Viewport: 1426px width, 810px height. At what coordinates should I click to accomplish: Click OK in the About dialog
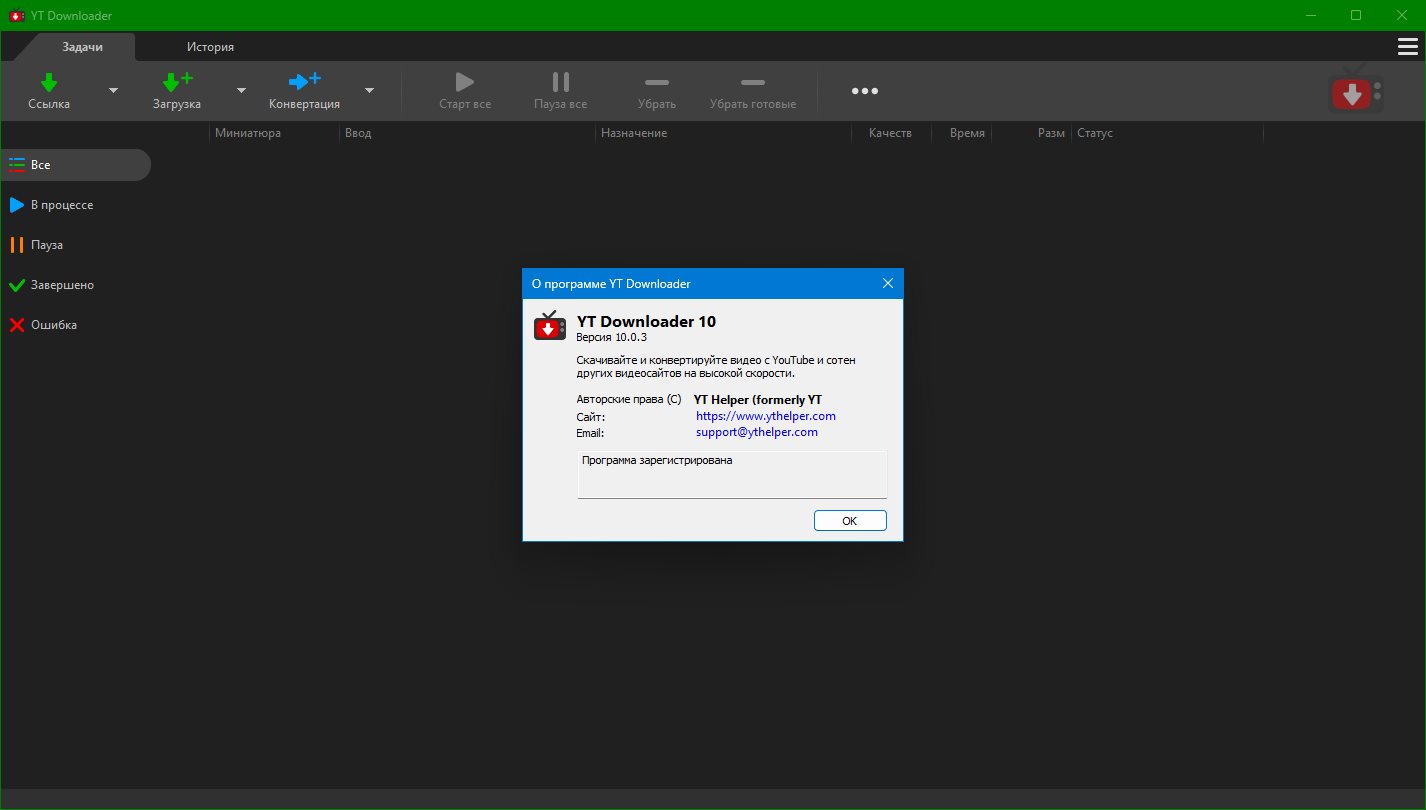pyautogui.click(x=849, y=521)
